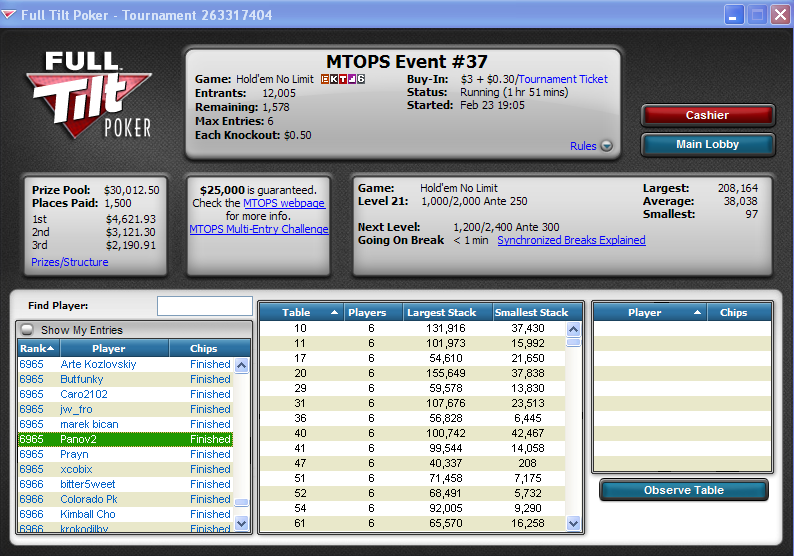
Task: Sort tables by Table column header
Action: pos(301,312)
